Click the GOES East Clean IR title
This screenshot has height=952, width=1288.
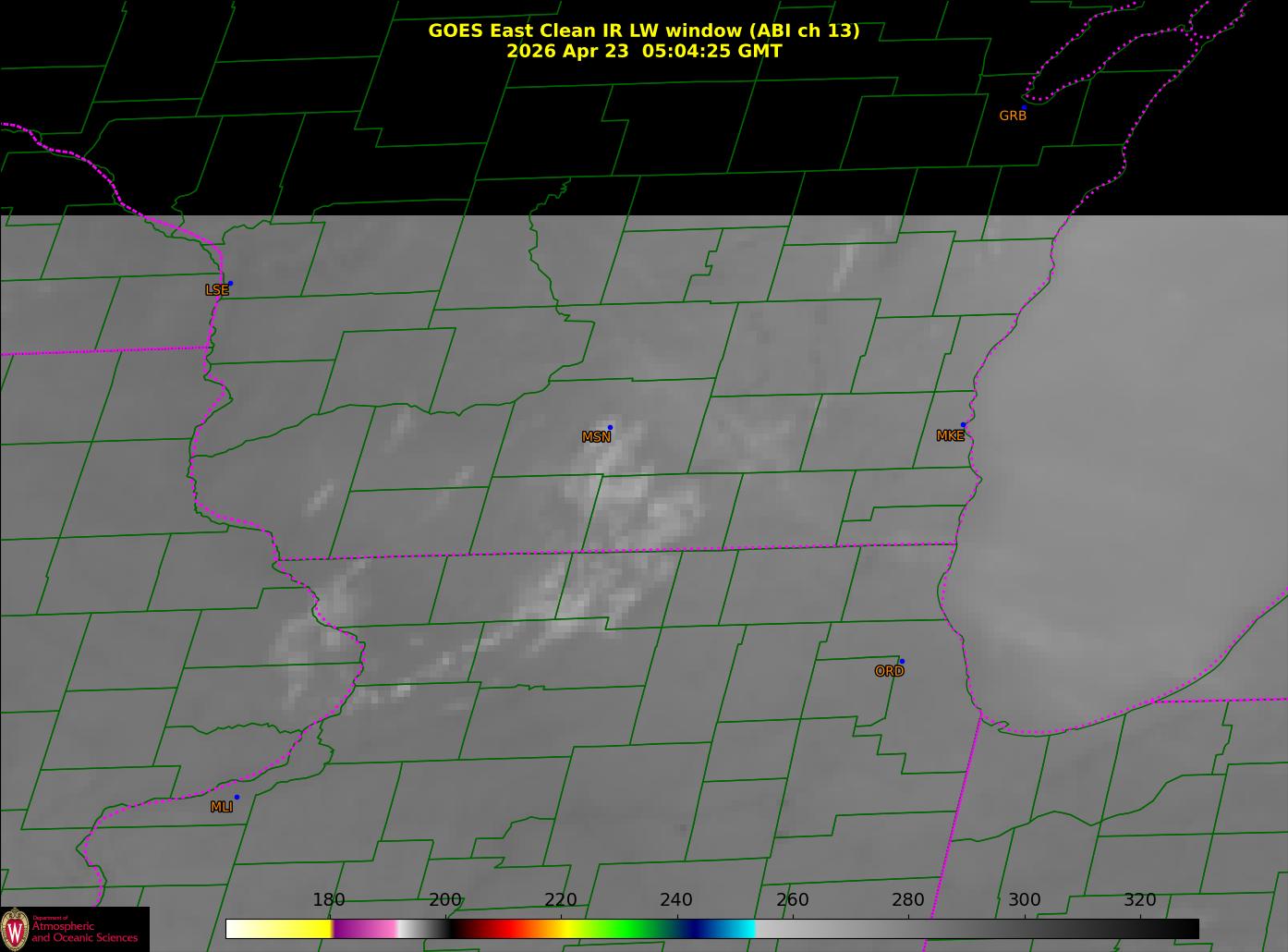click(x=644, y=31)
